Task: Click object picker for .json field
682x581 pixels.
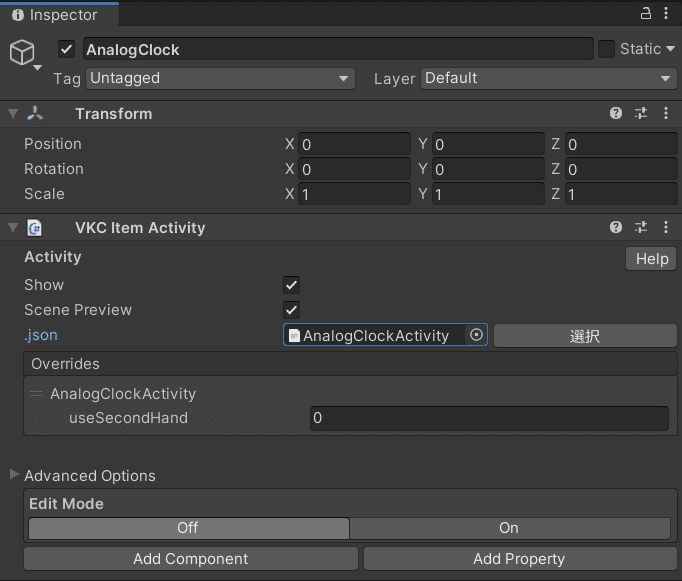Action: 477,335
